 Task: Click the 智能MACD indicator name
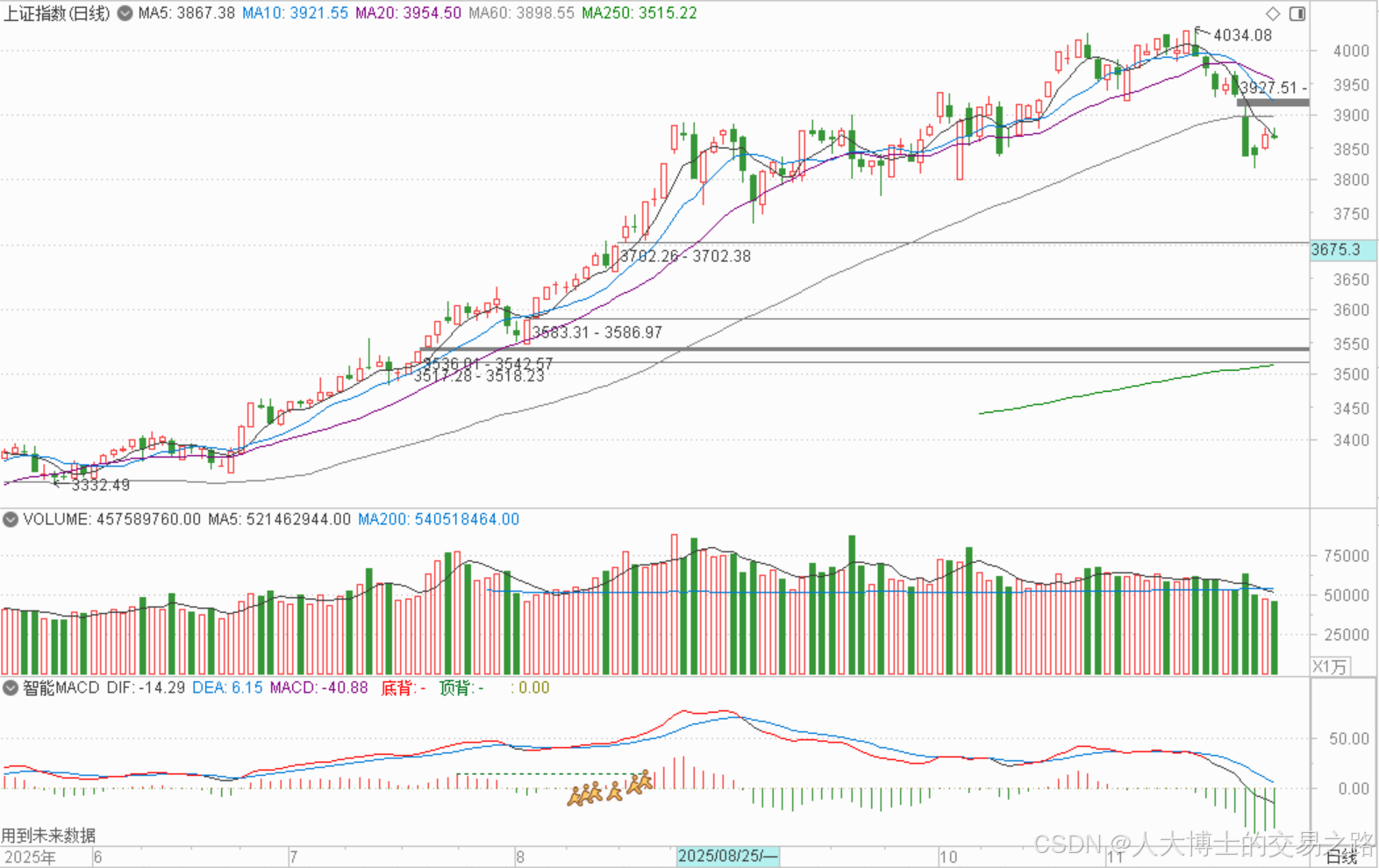pyautogui.click(x=61, y=688)
